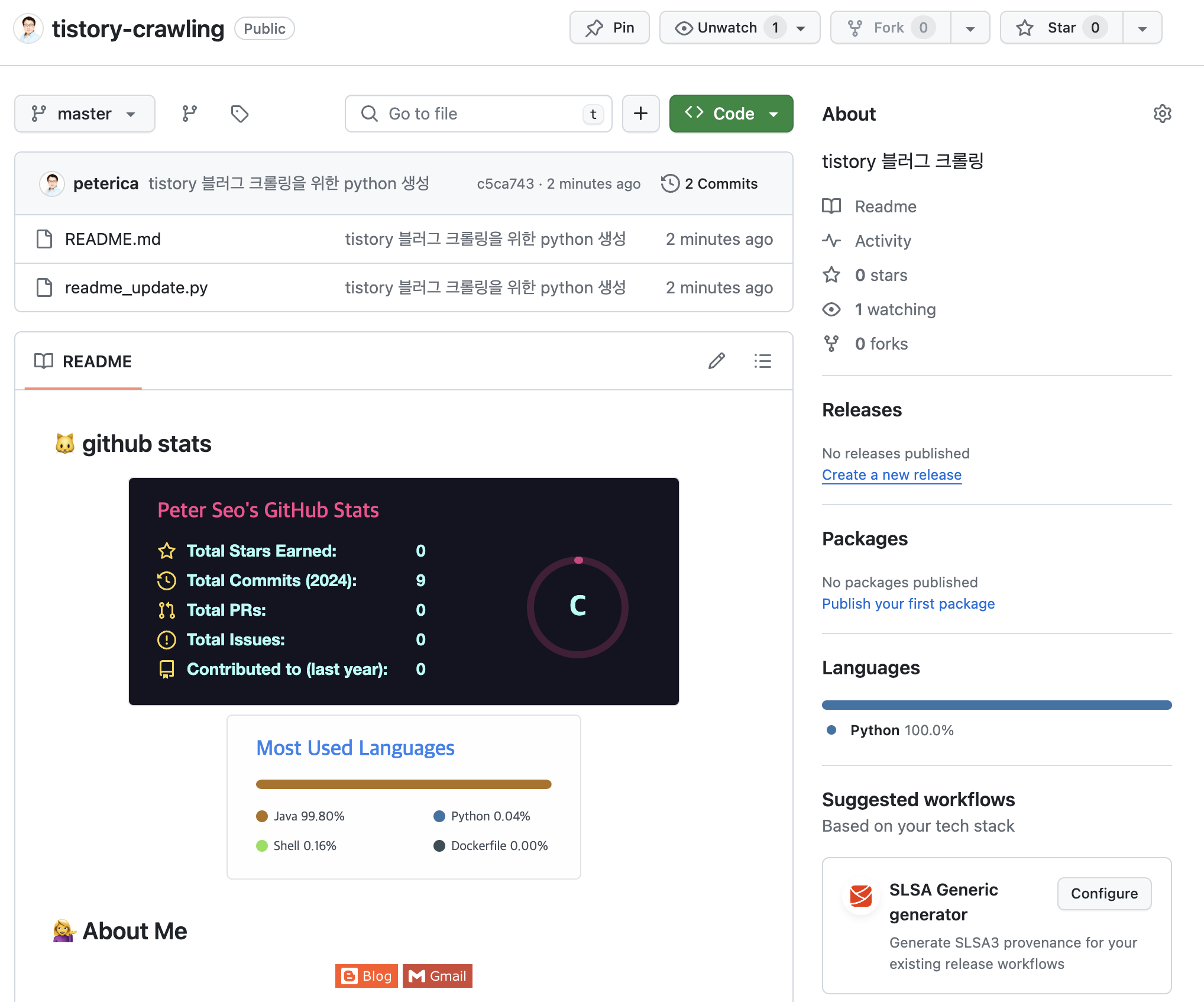Open the 2 Commits history
Screen dimensions: 1204x1002
[x=710, y=184]
